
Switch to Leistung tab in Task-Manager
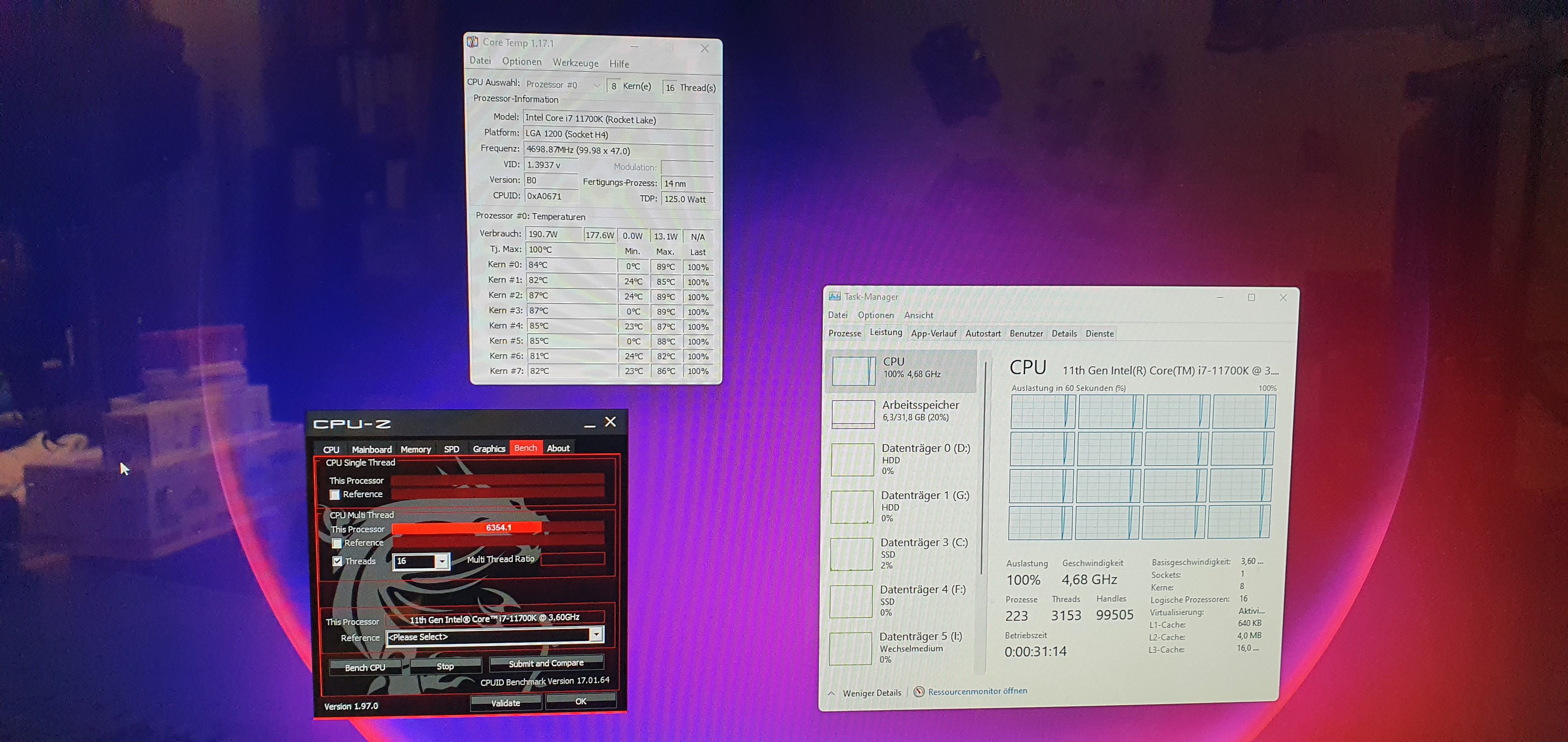click(885, 332)
